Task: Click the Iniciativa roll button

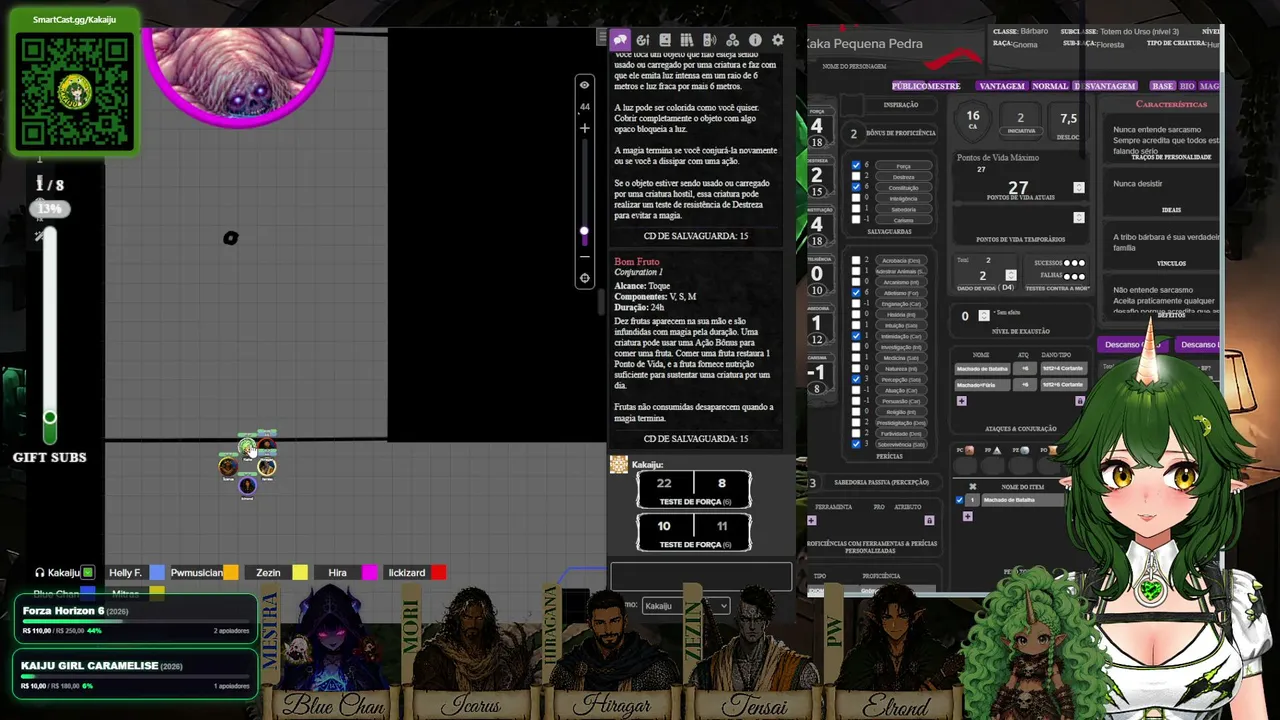Action: (x=1020, y=131)
